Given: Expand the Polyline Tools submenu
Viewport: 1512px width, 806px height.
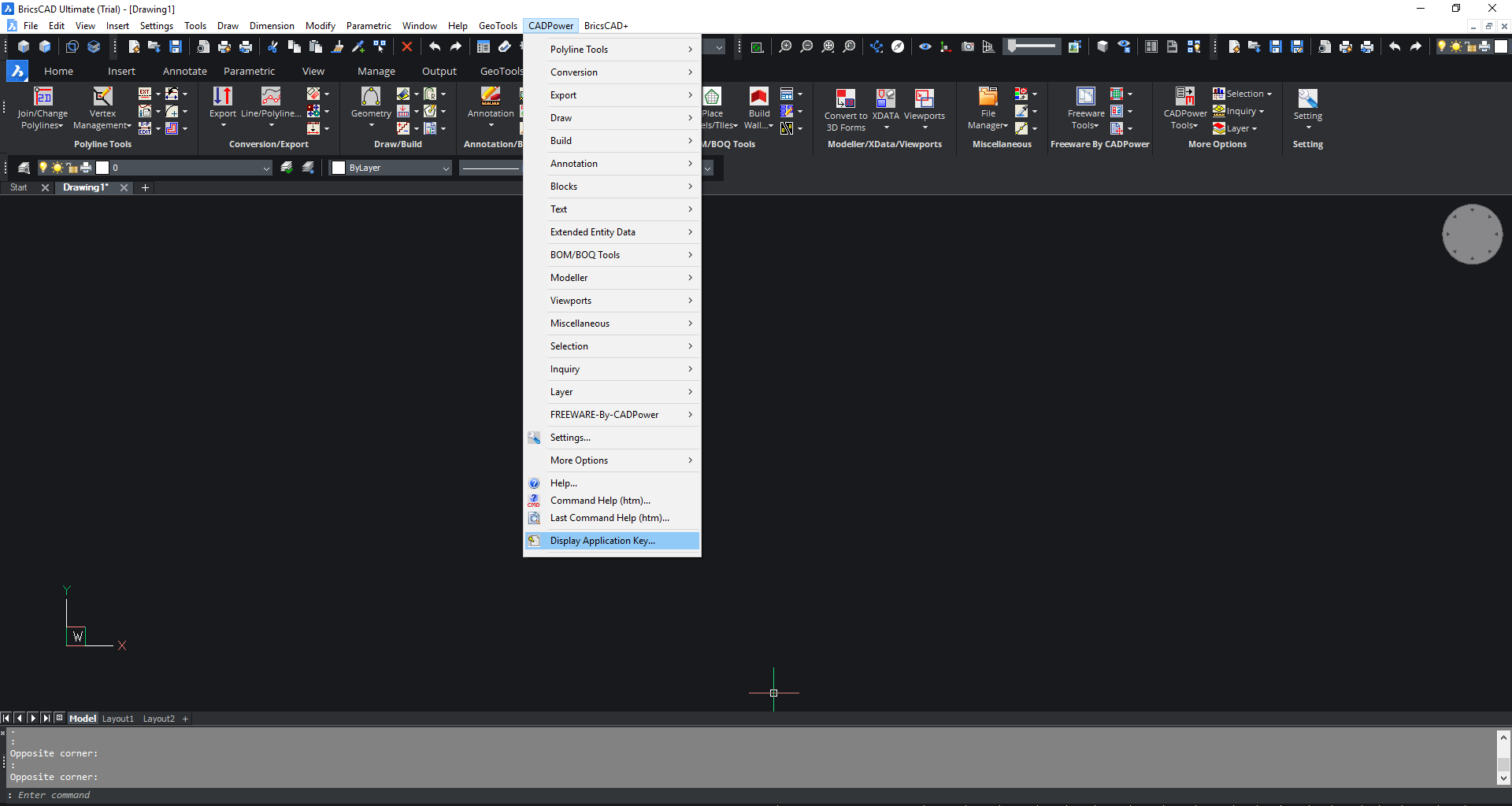Looking at the screenshot, I should [612, 49].
